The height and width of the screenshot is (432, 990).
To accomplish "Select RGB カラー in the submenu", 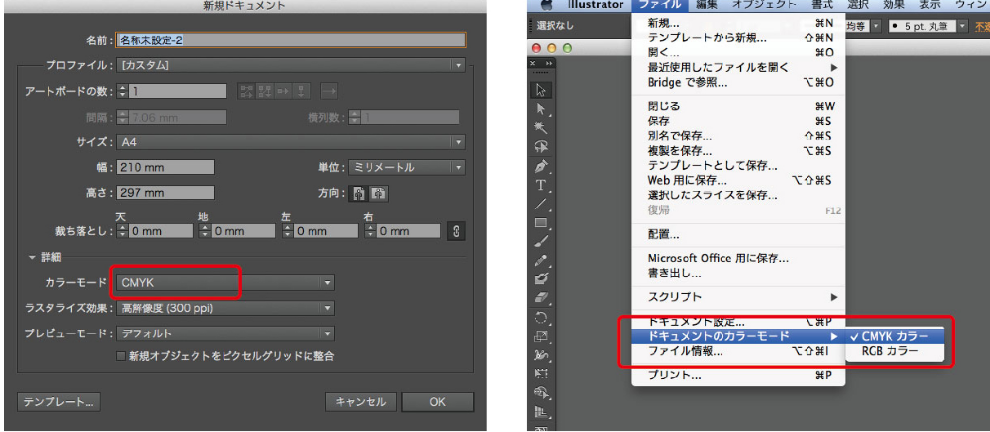I will coord(896,351).
